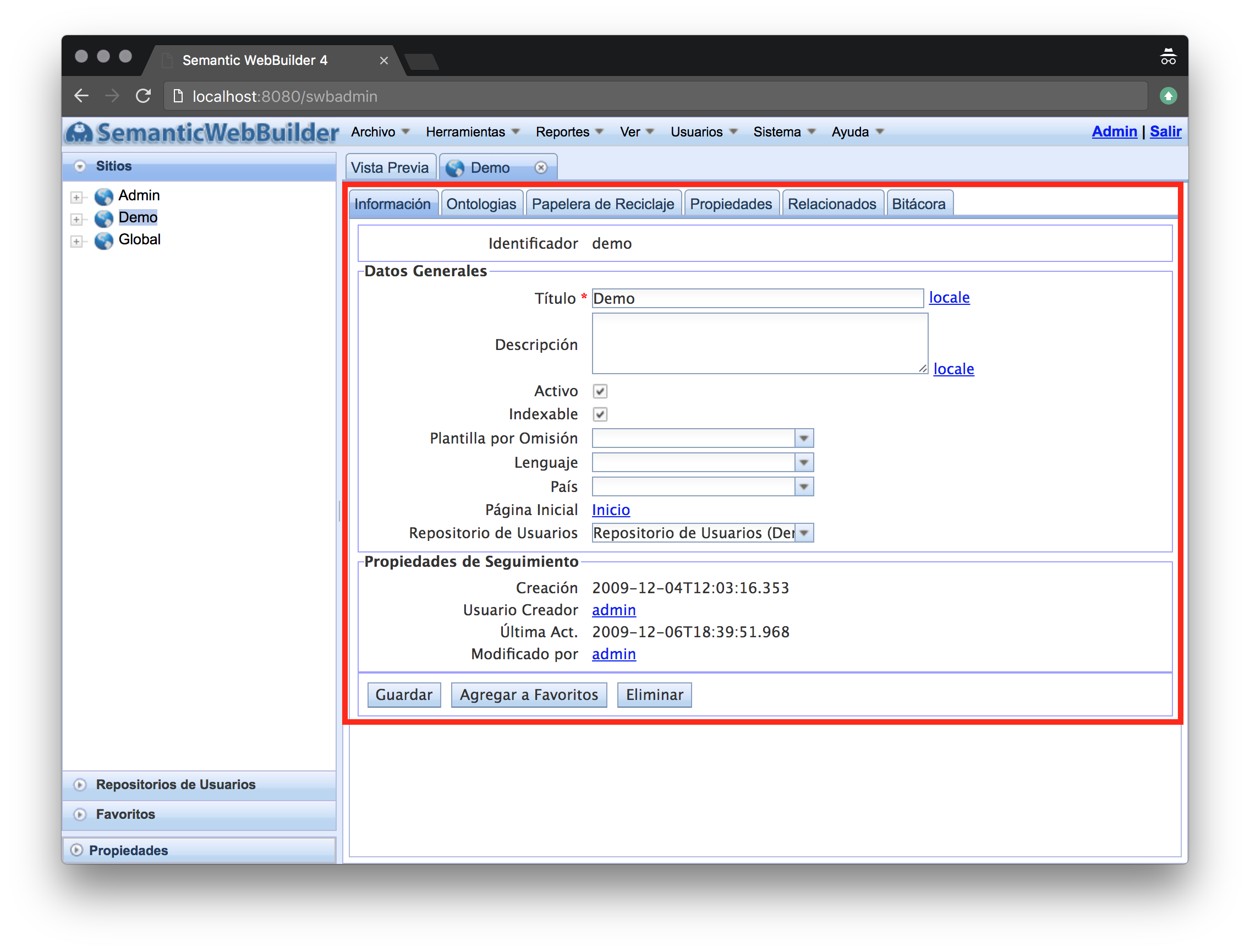Click the admin link in Usuario Creador
The width and height of the screenshot is (1250, 952).
614,609
